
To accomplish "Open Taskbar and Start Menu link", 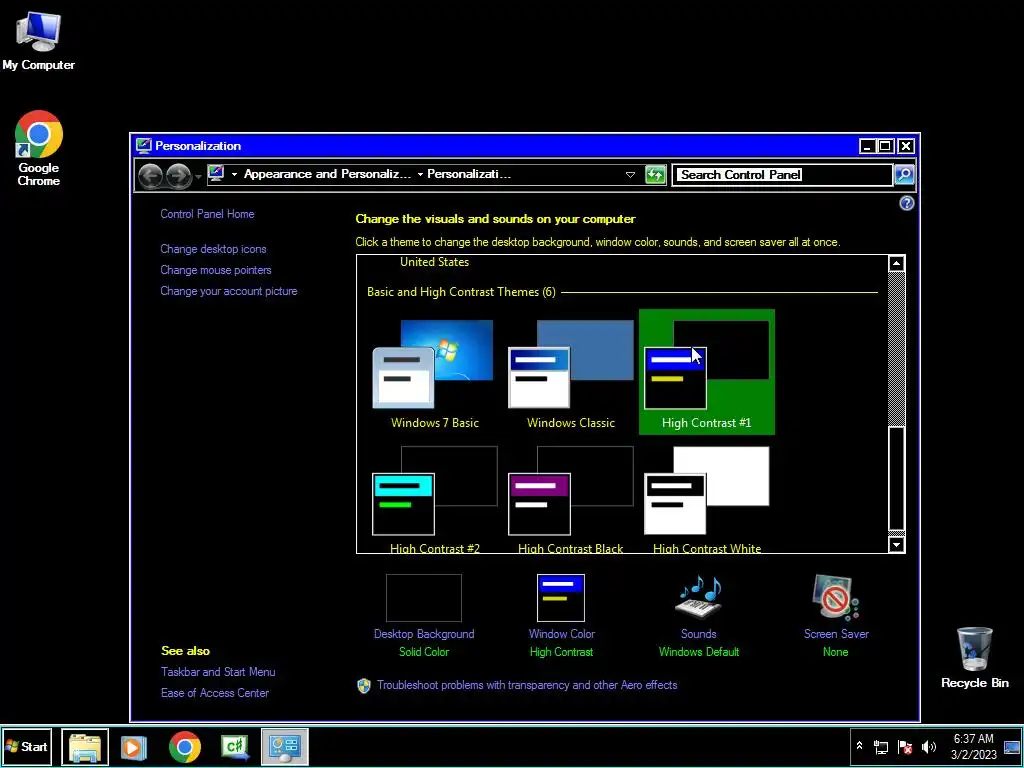I will click(x=218, y=672).
